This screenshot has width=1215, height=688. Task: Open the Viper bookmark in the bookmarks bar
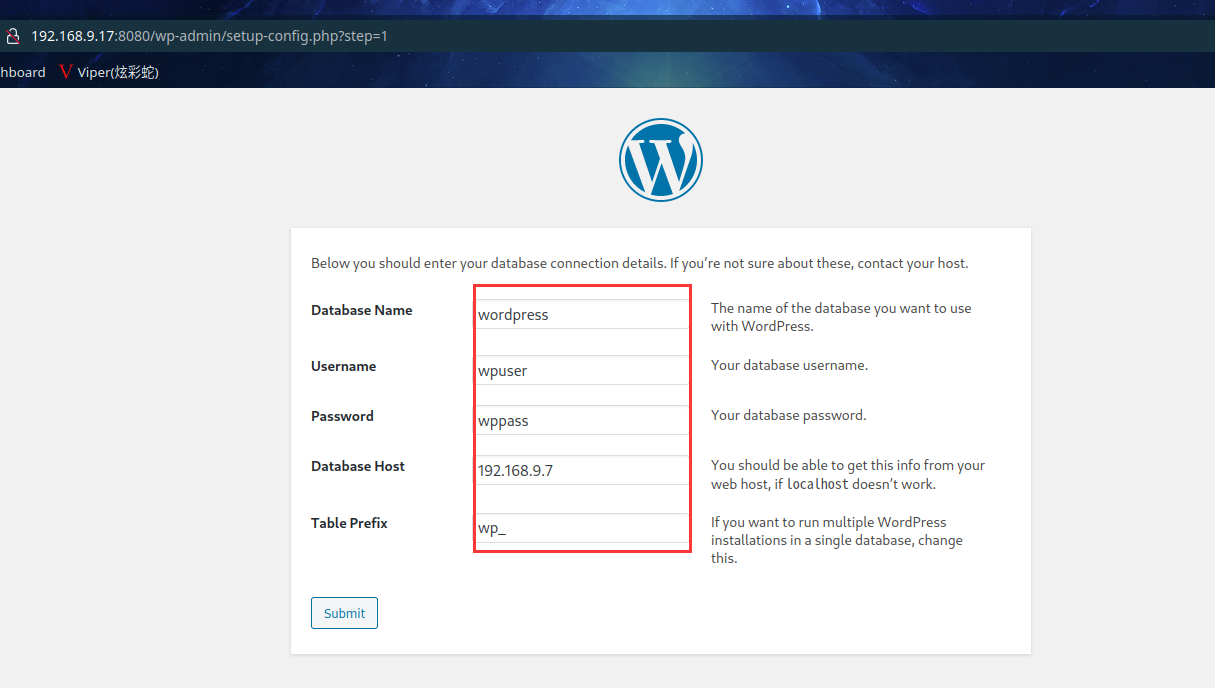pyautogui.click(x=109, y=72)
